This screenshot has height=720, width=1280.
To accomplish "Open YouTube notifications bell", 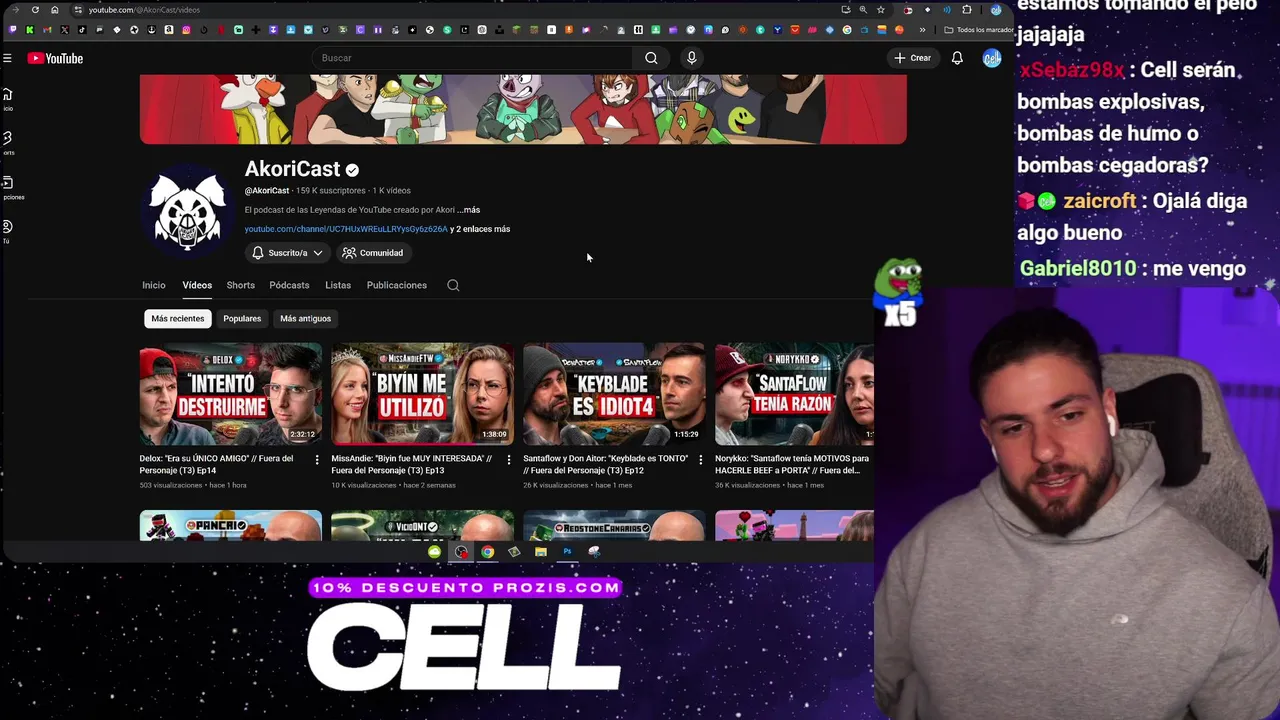I will coord(957,58).
